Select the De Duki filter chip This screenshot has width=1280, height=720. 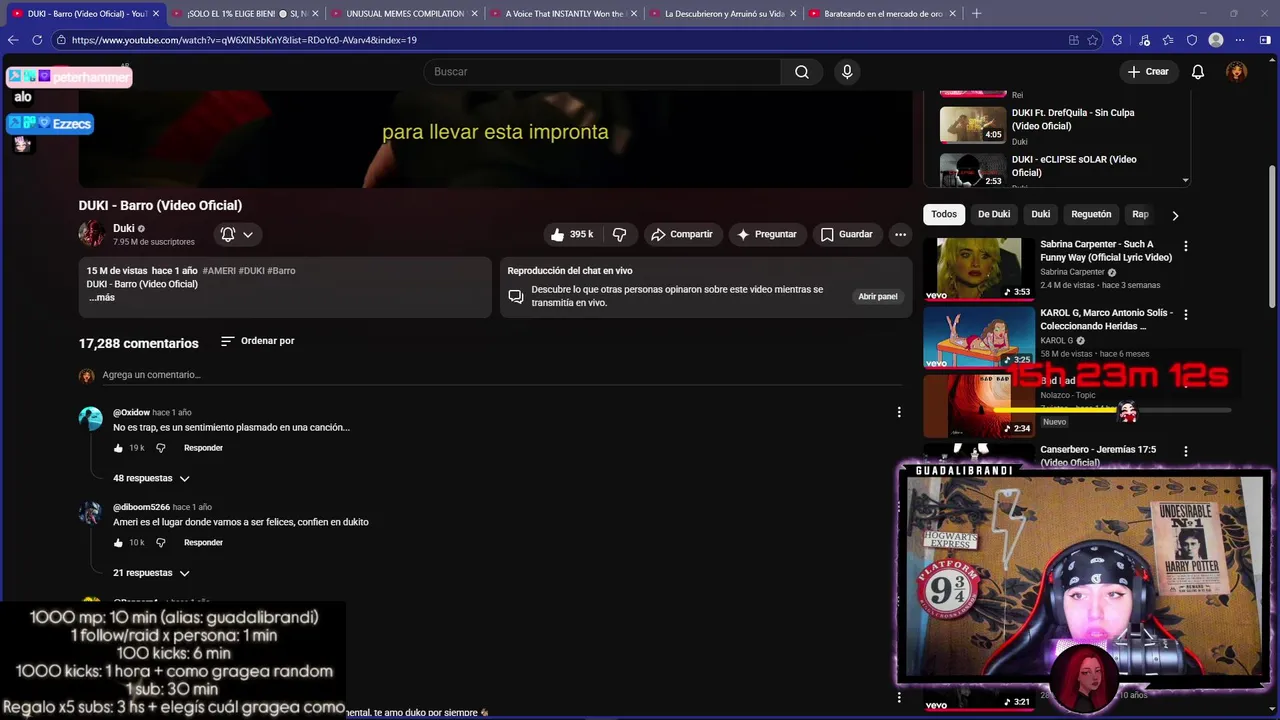994,214
